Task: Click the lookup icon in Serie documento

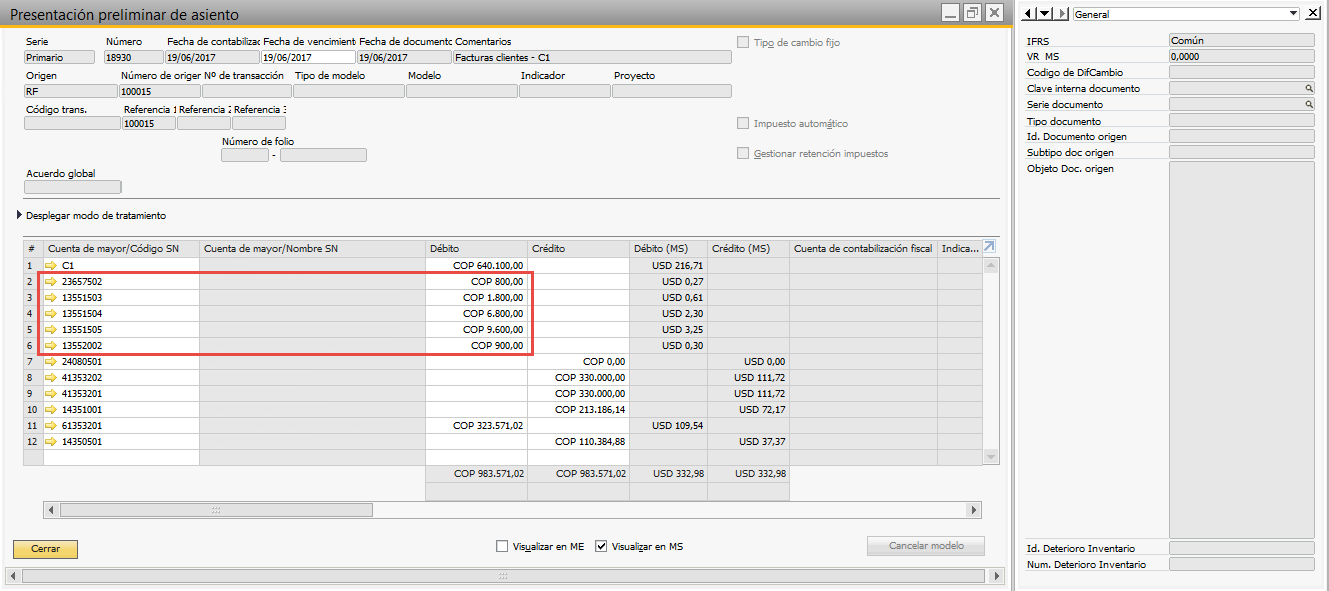Action: (1308, 105)
